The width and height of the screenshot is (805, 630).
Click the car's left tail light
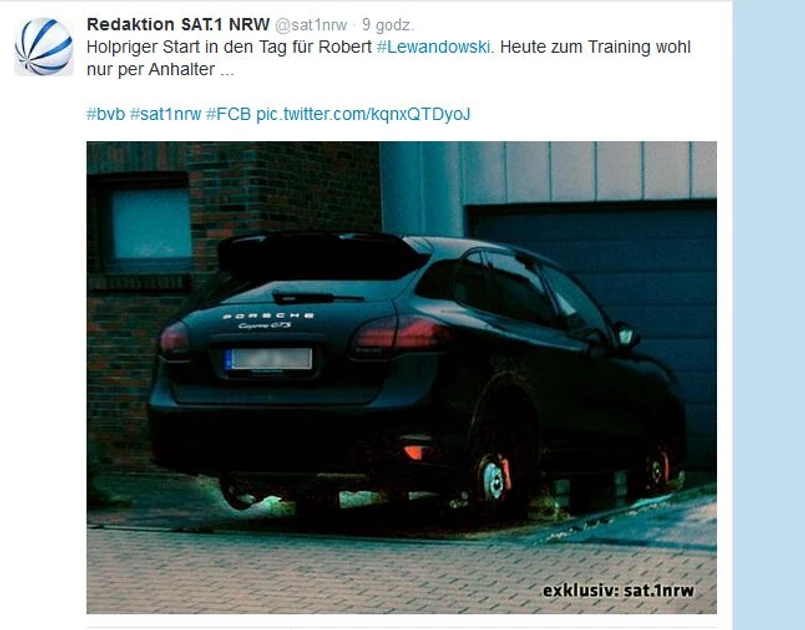(x=175, y=340)
